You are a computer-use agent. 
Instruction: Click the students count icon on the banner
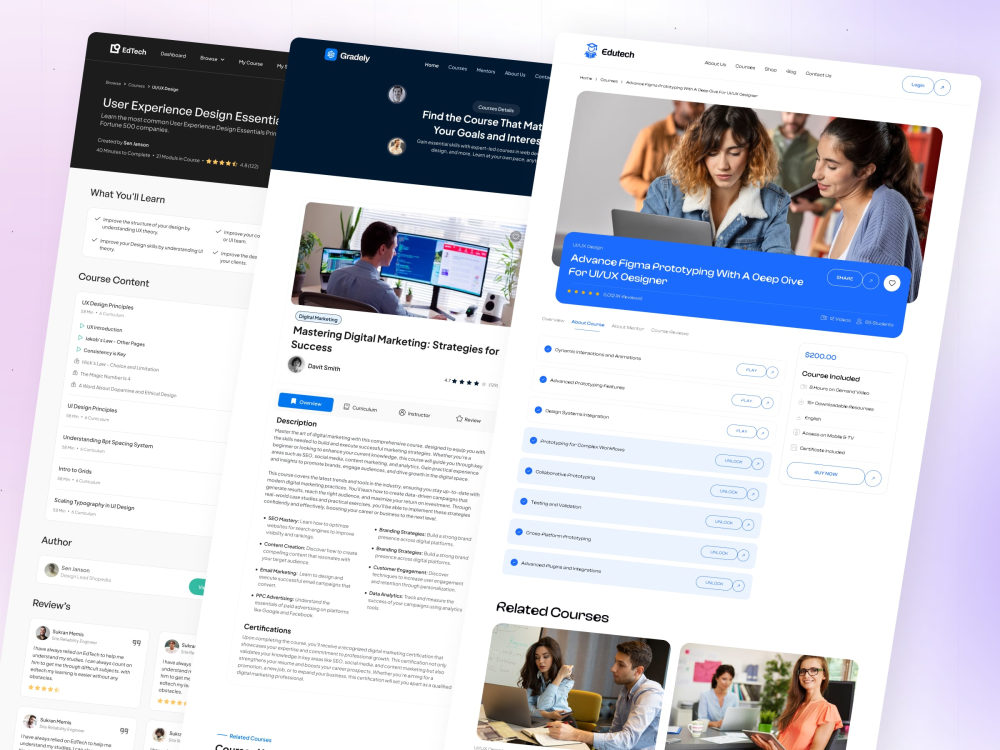click(x=859, y=321)
